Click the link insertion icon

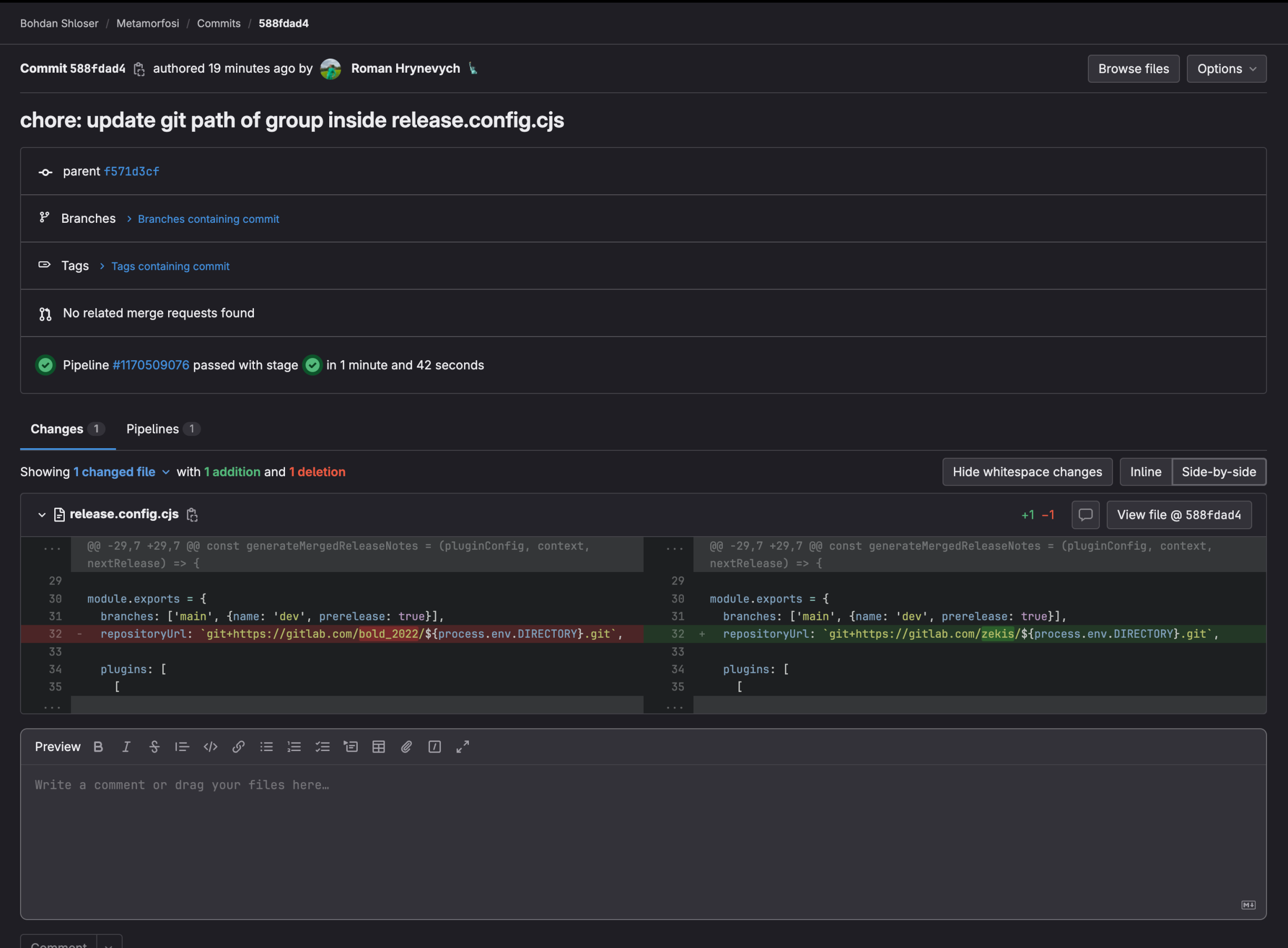(238, 746)
